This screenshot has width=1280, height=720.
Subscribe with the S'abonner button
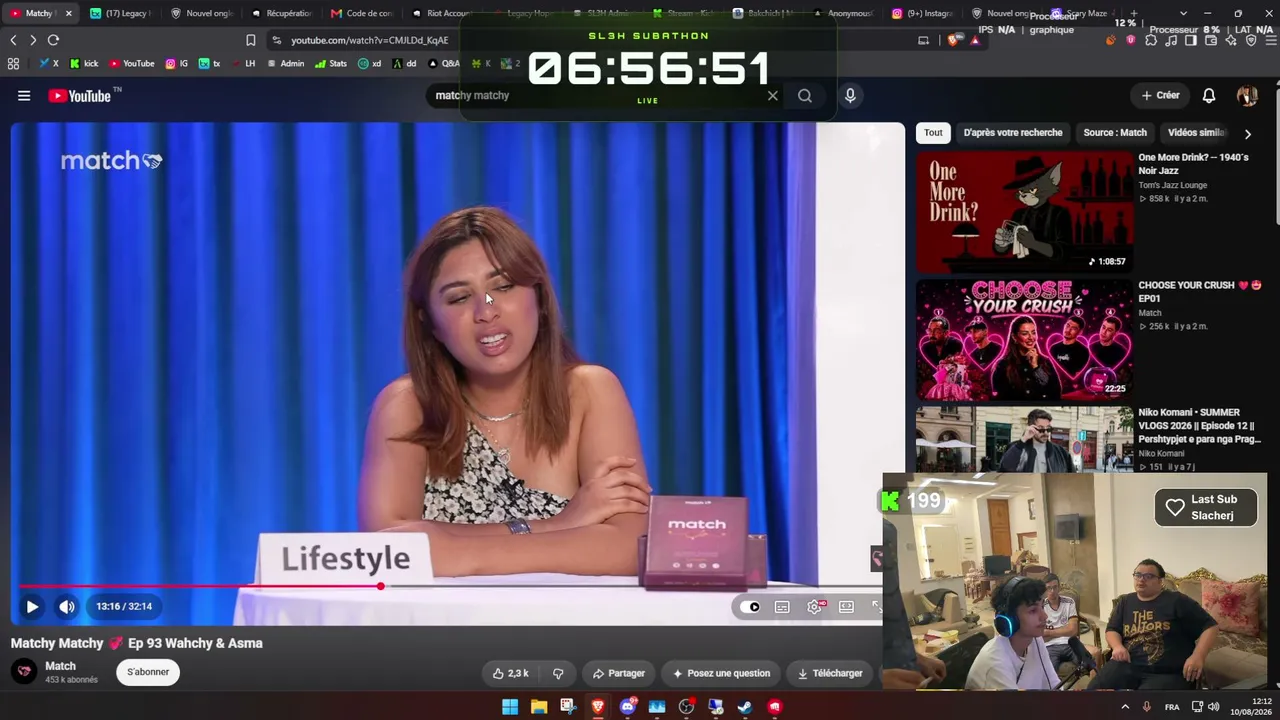point(148,672)
